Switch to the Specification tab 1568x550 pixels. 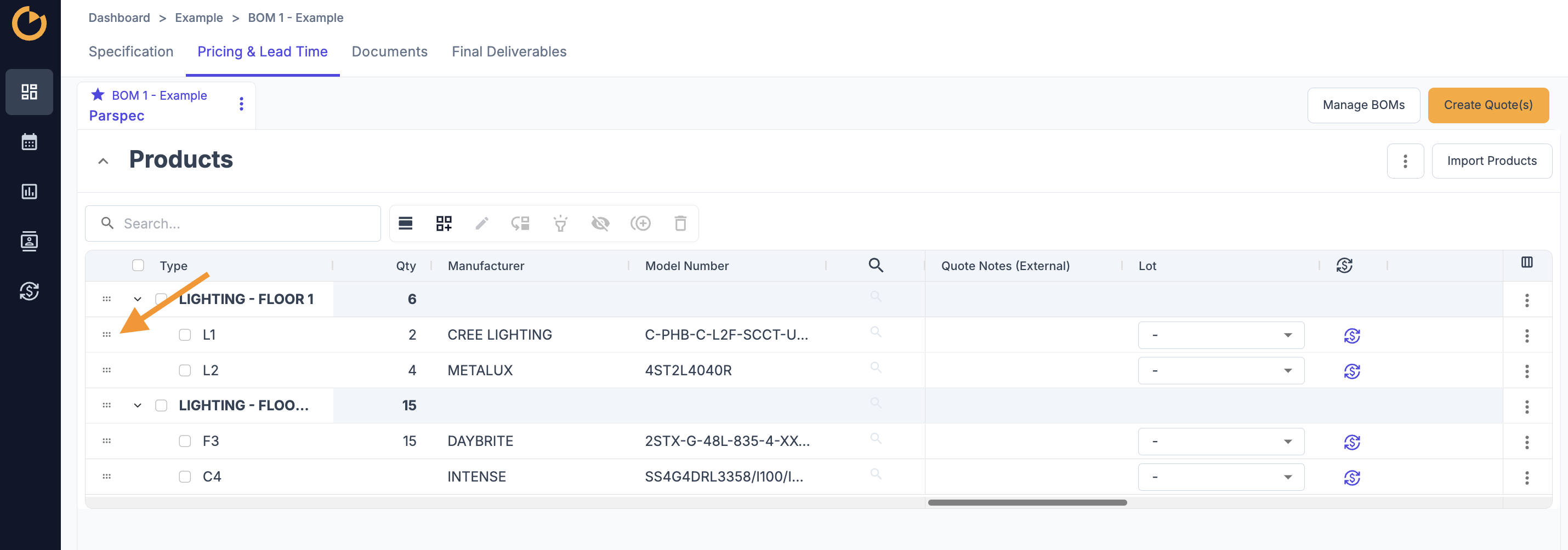131,51
